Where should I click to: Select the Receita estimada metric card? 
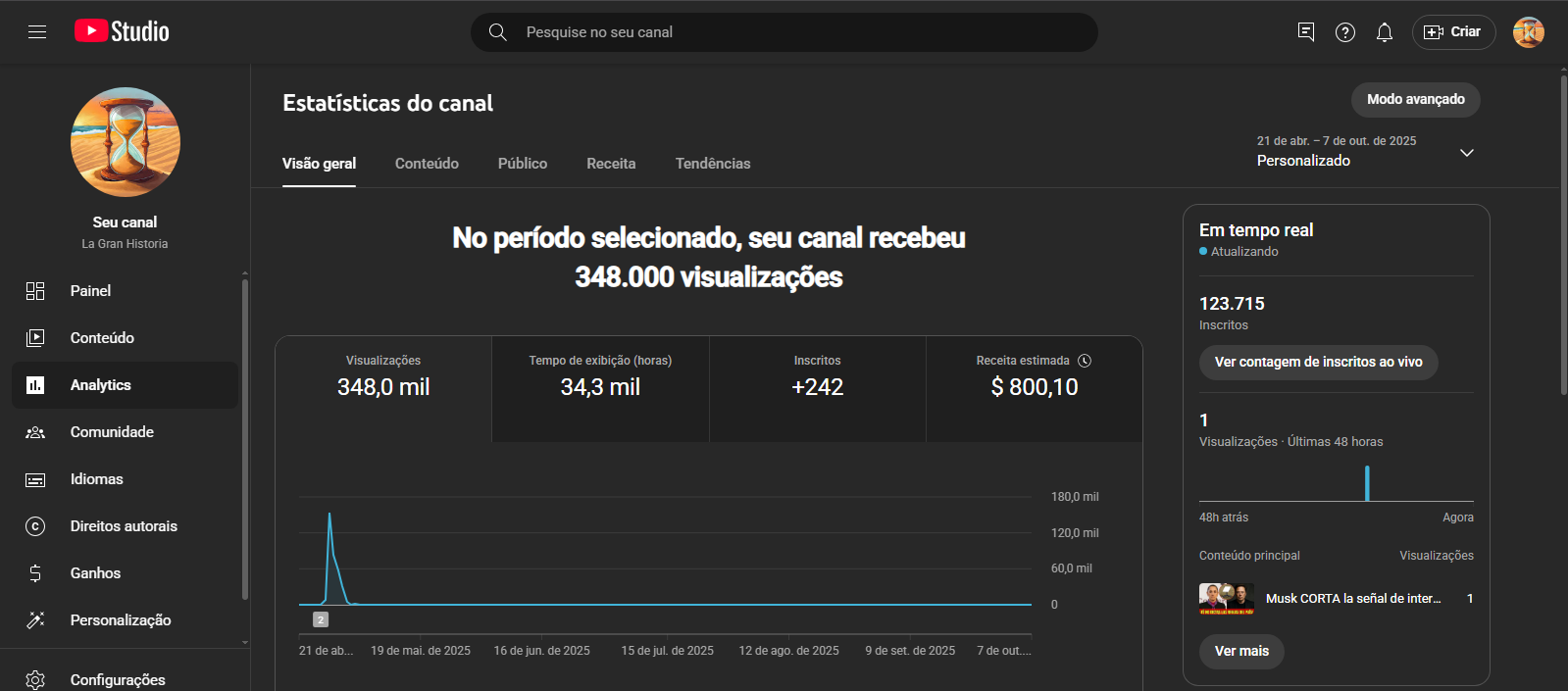(x=1035, y=389)
